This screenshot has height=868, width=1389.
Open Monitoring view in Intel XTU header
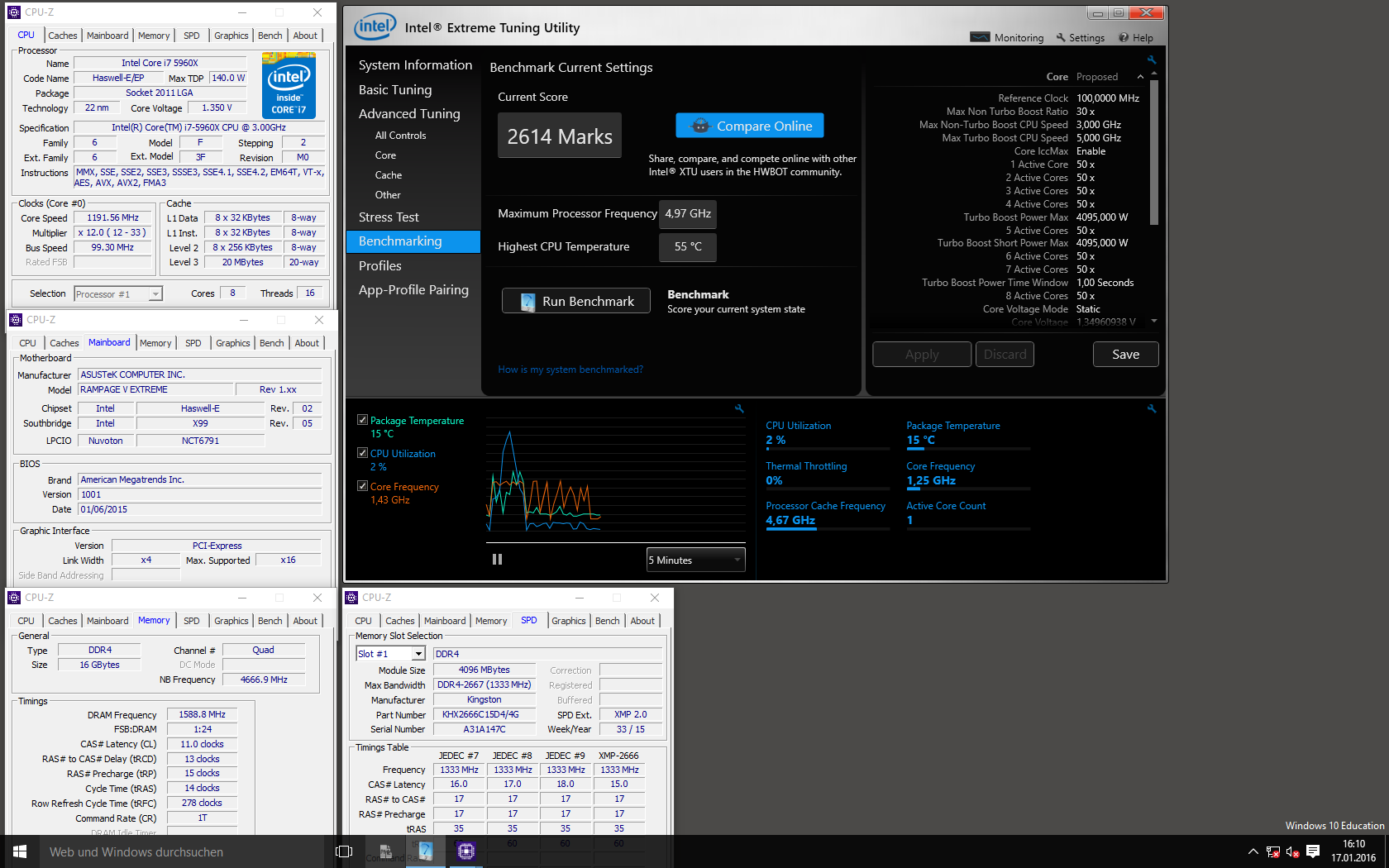1007,38
